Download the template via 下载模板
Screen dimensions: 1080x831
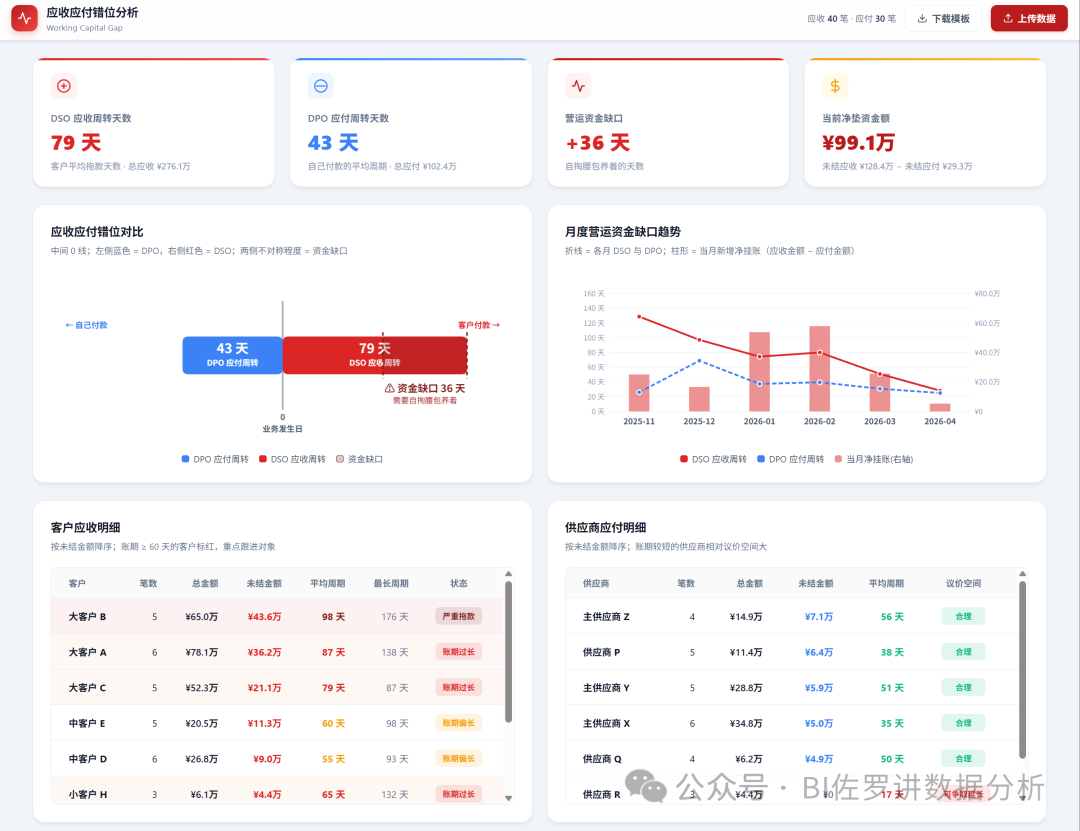(x=943, y=19)
